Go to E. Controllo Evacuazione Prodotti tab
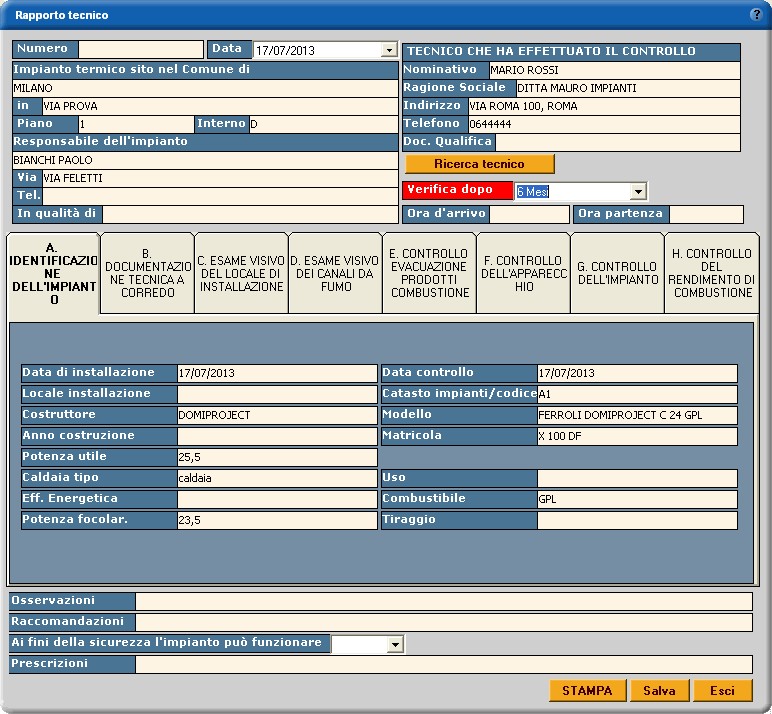Image resolution: width=772 pixels, height=714 pixels. tap(429, 273)
